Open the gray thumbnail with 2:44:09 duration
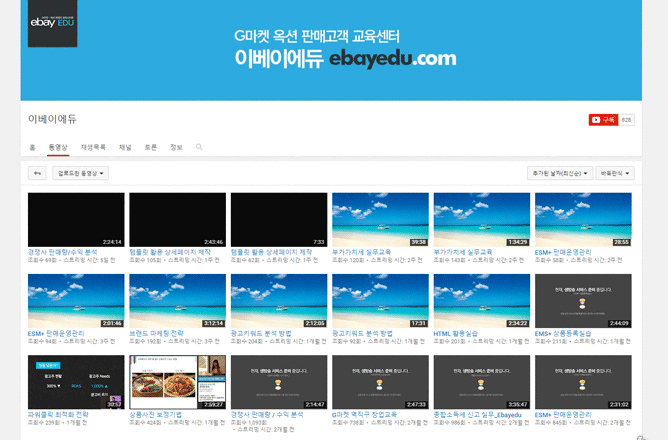 pos(583,301)
